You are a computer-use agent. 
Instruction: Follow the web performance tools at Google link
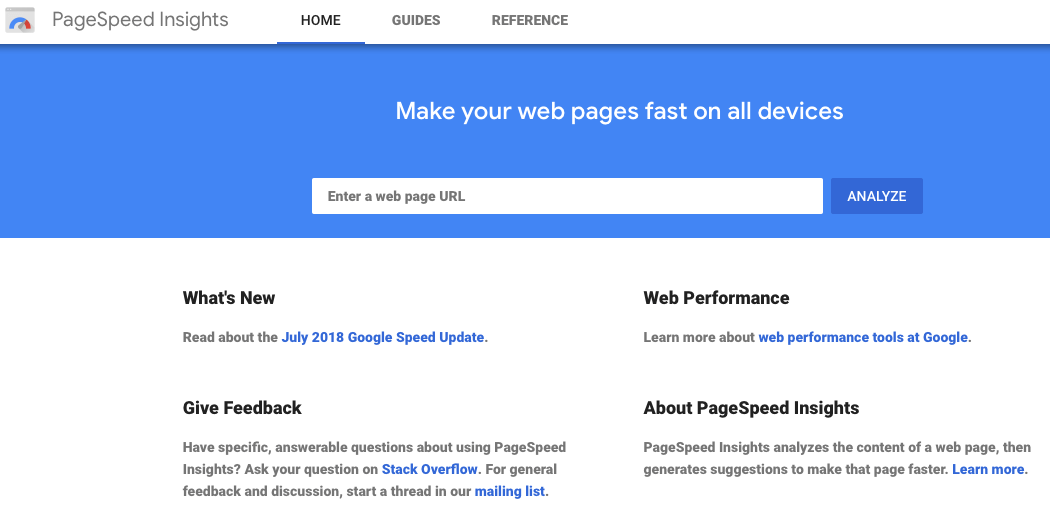[x=863, y=338]
